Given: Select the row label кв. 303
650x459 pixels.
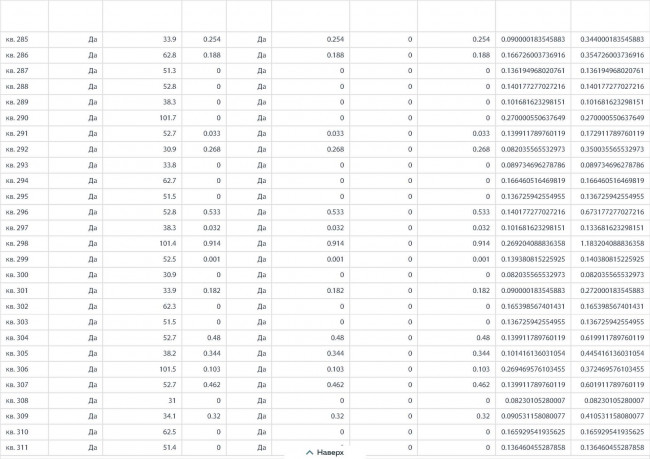Looking at the screenshot, I should tap(17, 322).
